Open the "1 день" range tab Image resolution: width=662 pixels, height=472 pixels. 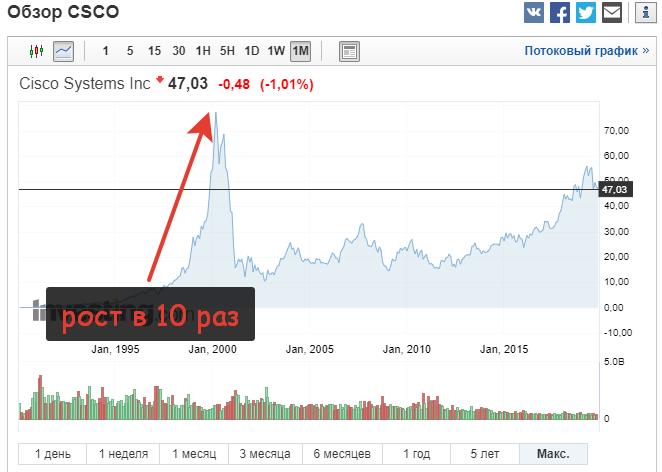[x=53, y=454]
